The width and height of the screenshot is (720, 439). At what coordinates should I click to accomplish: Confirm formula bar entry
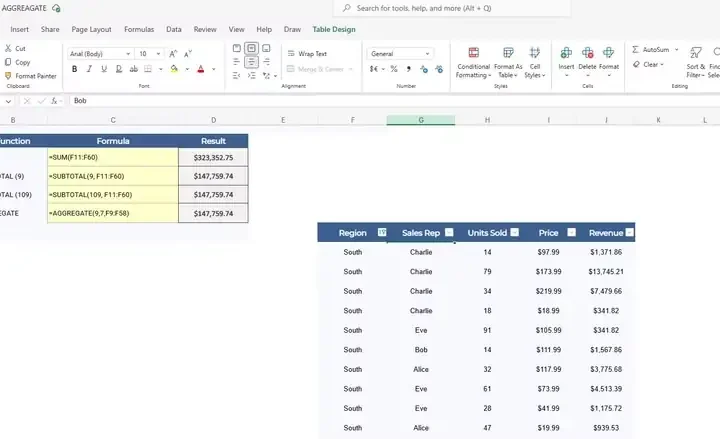41,101
